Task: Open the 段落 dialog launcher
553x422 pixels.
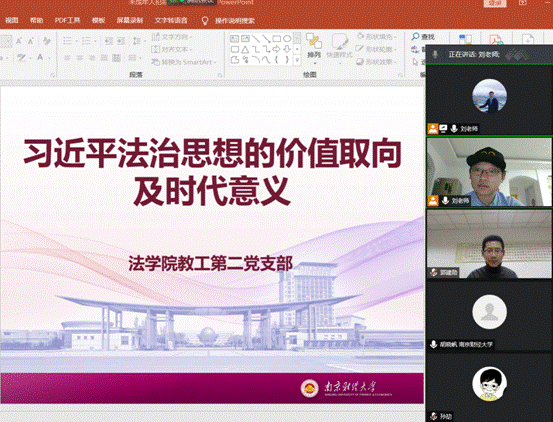Action: (x=220, y=75)
